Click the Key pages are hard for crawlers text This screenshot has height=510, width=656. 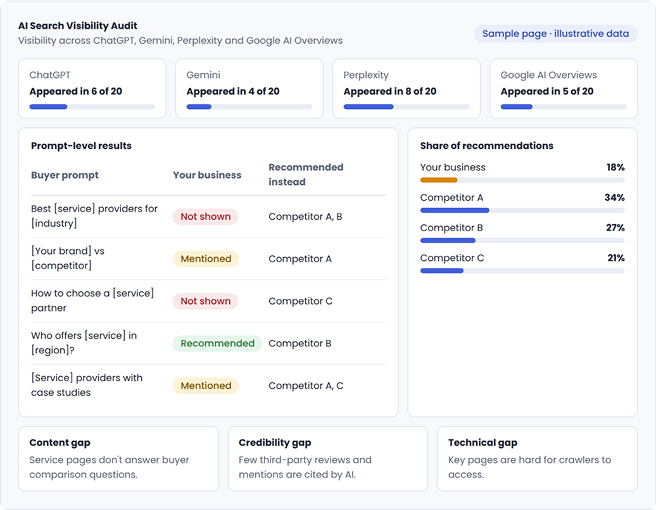(x=530, y=467)
